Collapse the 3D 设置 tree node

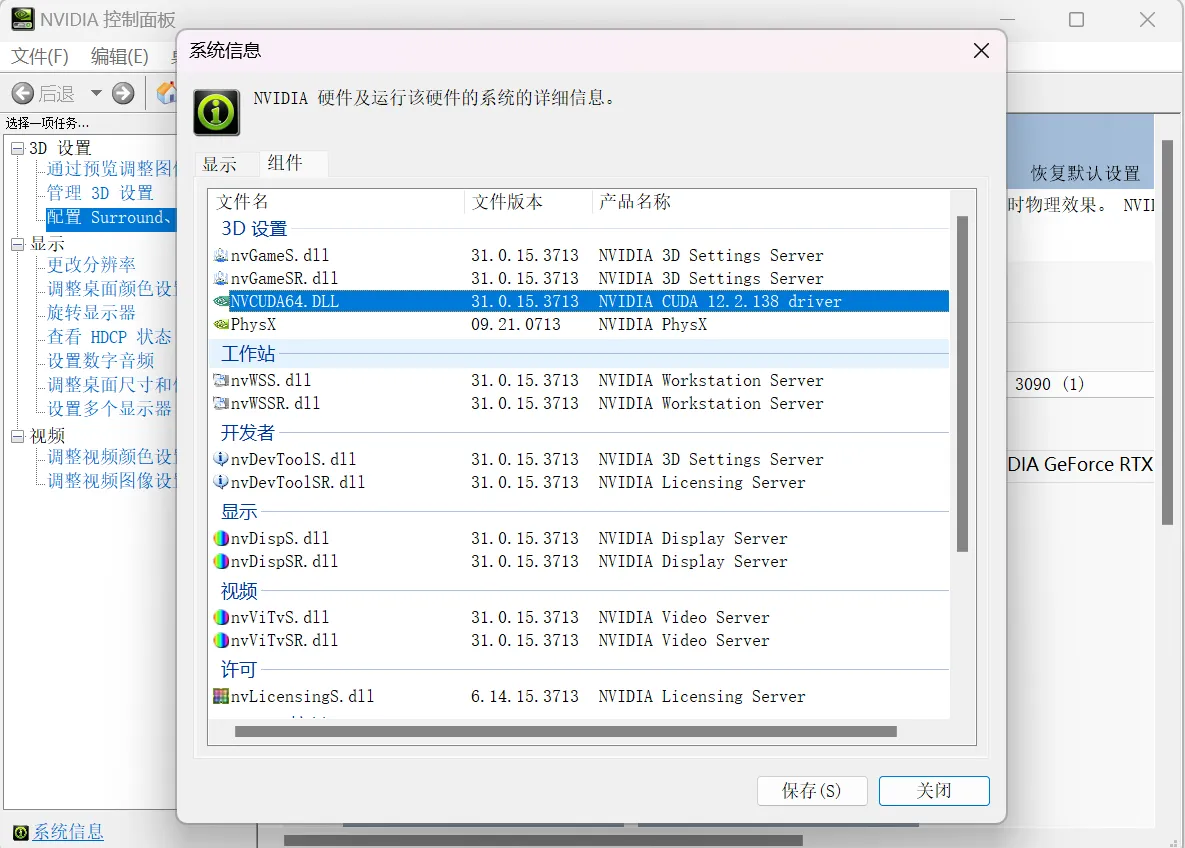pyautogui.click(x=17, y=148)
